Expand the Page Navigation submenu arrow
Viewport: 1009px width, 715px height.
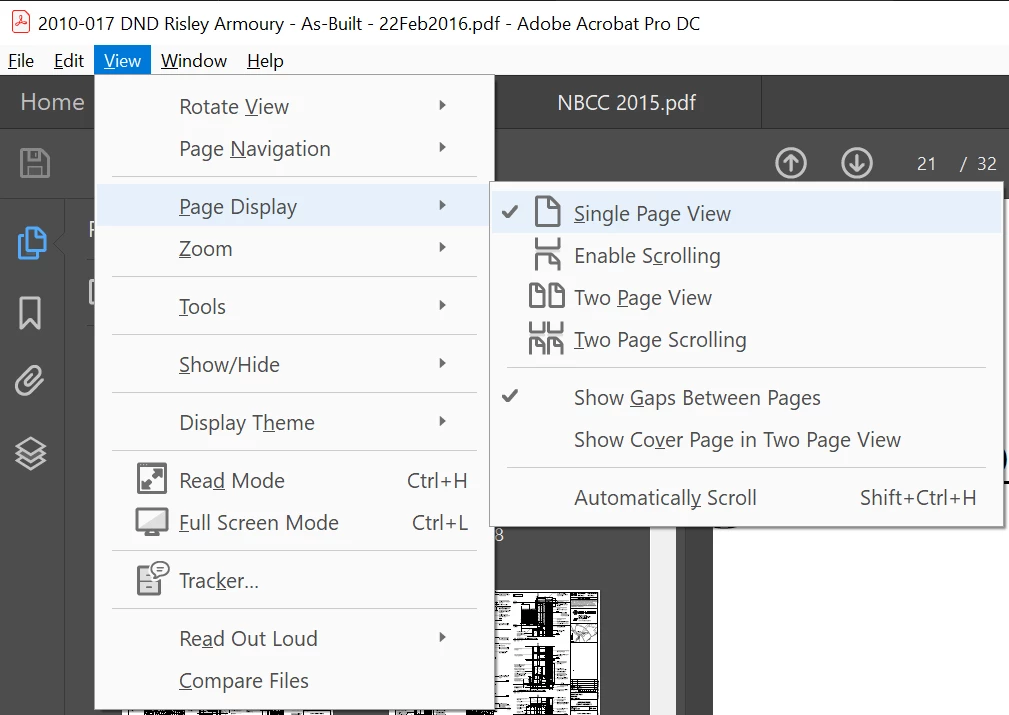(442, 147)
